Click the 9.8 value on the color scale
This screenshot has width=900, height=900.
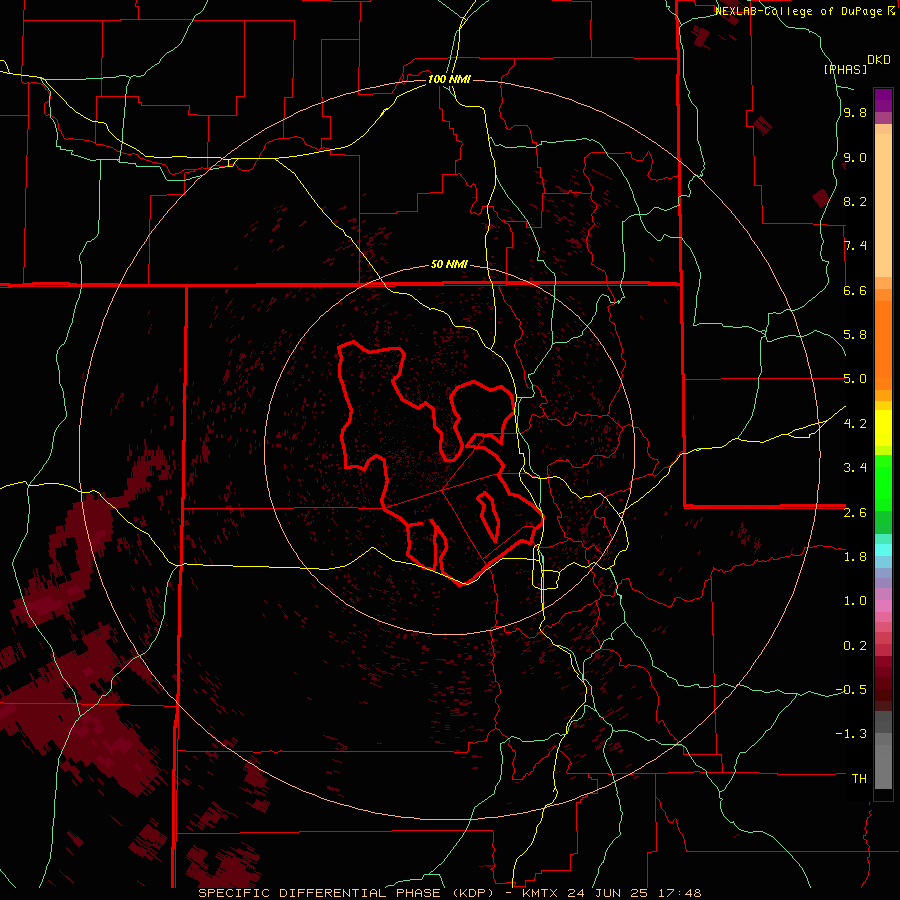pyautogui.click(x=855, y=112)
